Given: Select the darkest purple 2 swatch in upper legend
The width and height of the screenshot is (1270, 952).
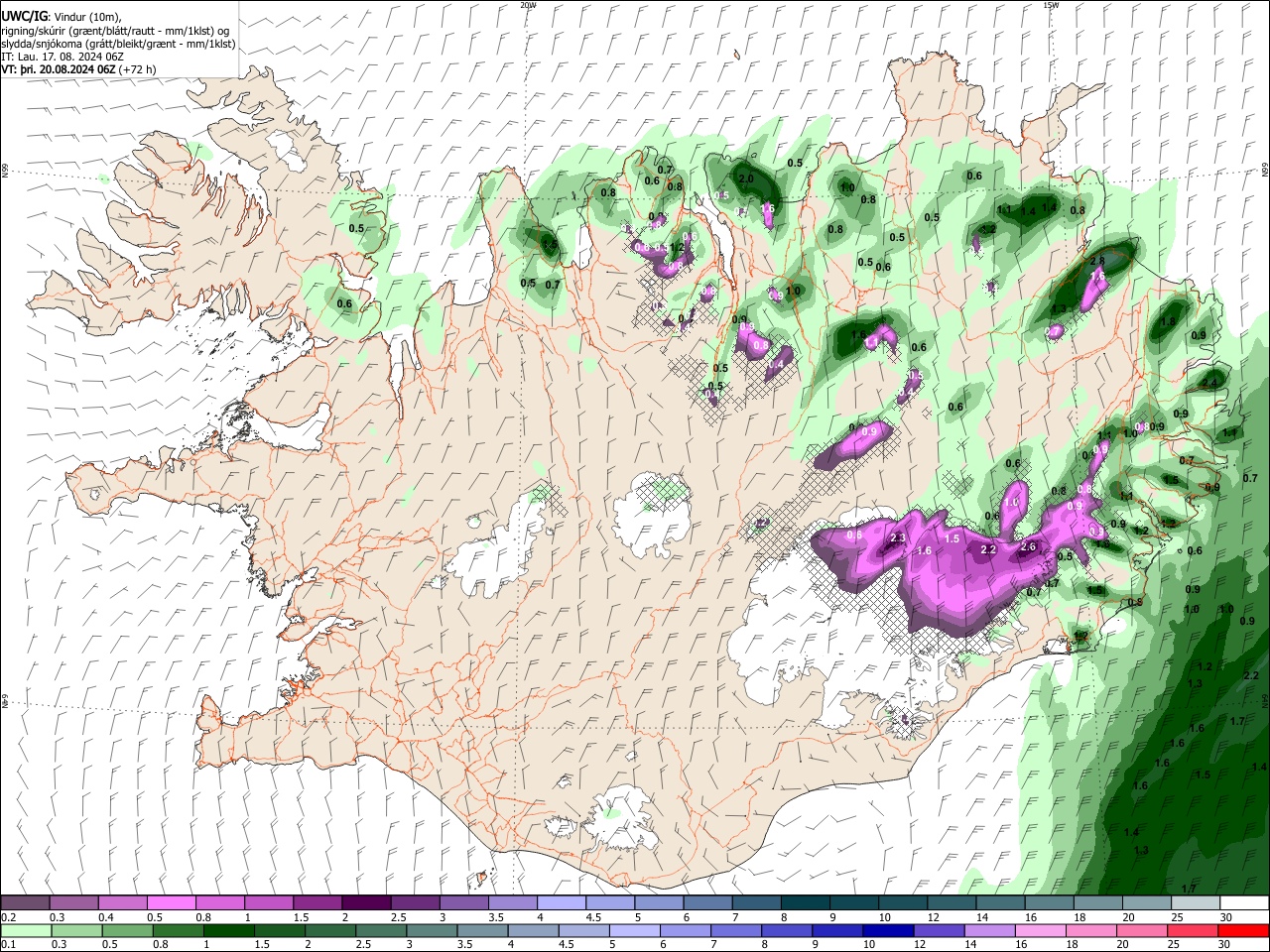Looking at the screenshot, I should click(x=365, y=903).
